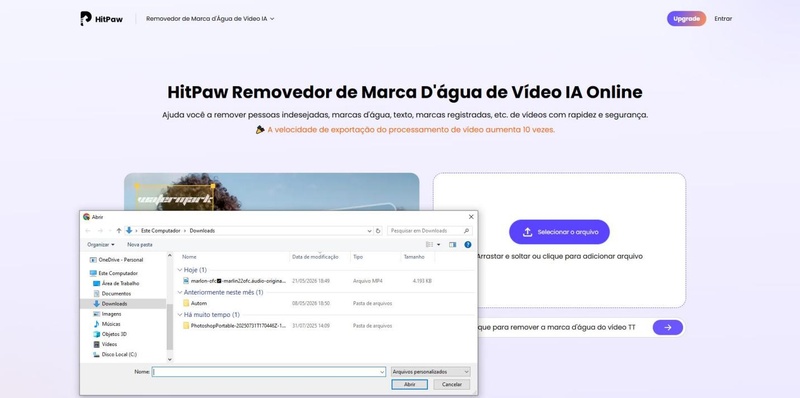Go up one folder level
Screen dimensions: 800x398
pyautogui.click(x=119, y=231)
